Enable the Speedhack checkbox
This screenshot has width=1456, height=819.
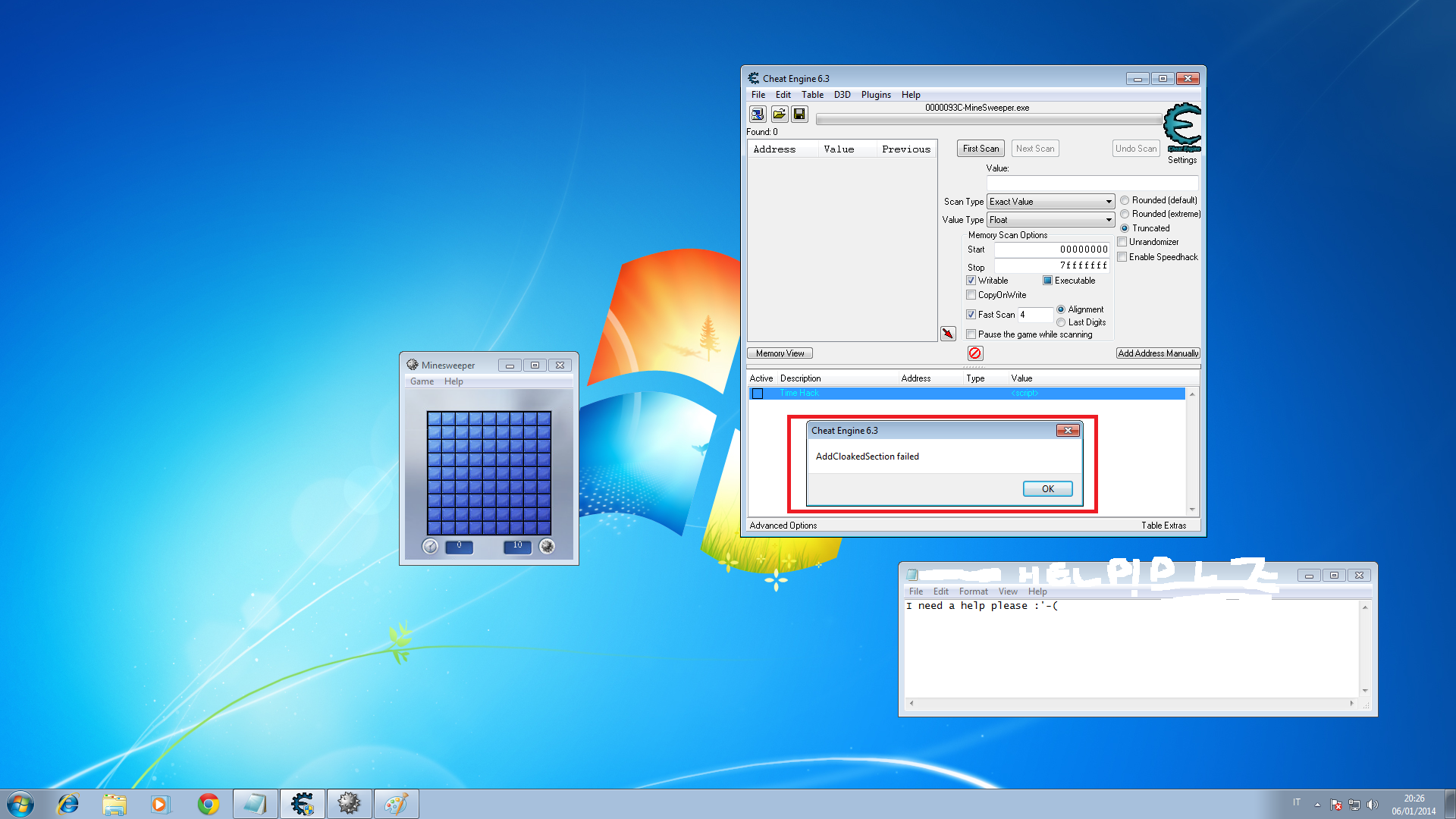tap(1122, 257)
